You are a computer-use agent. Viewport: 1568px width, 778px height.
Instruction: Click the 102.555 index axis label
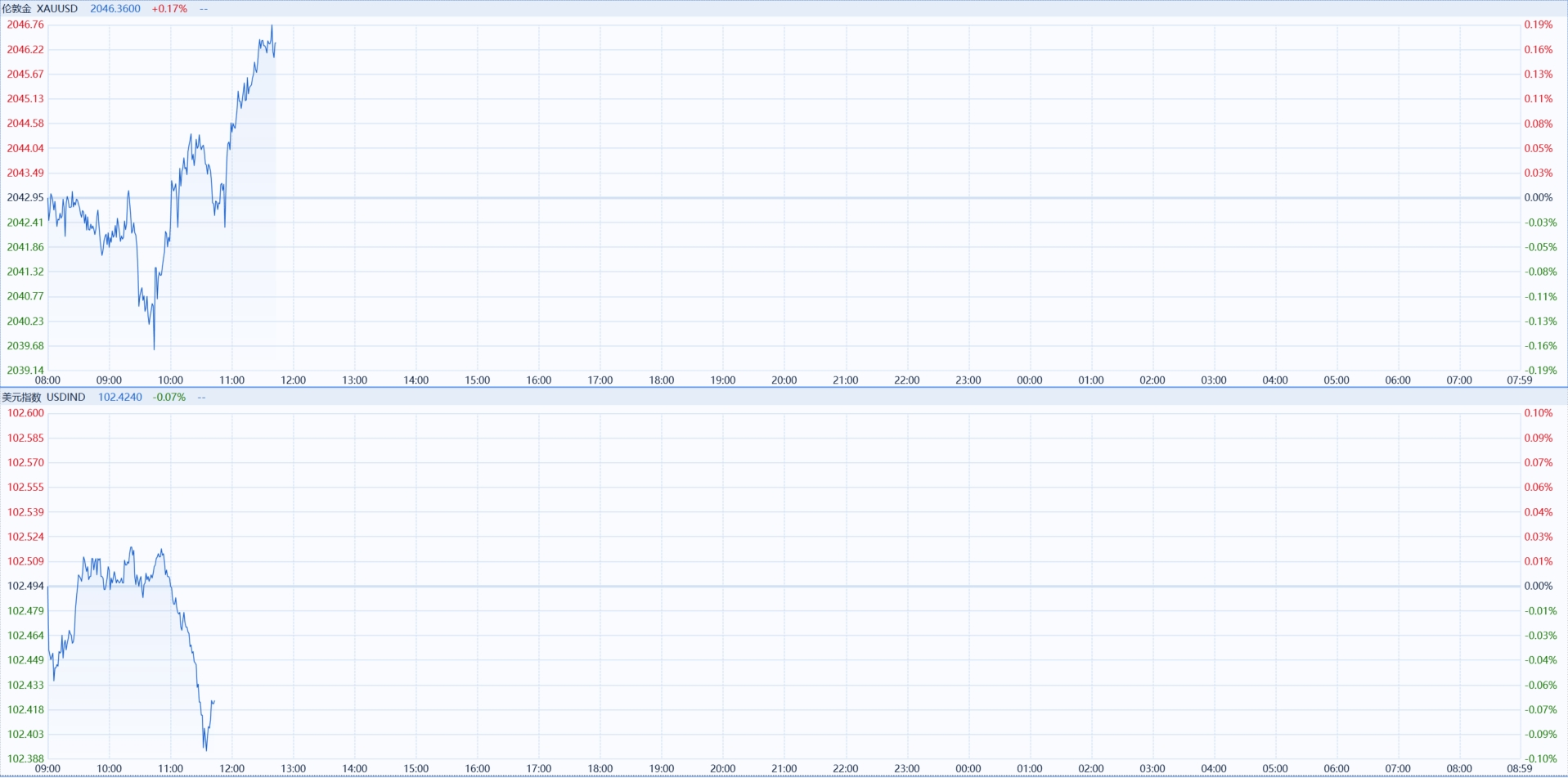pyautogui.click(x=25, y=488)
